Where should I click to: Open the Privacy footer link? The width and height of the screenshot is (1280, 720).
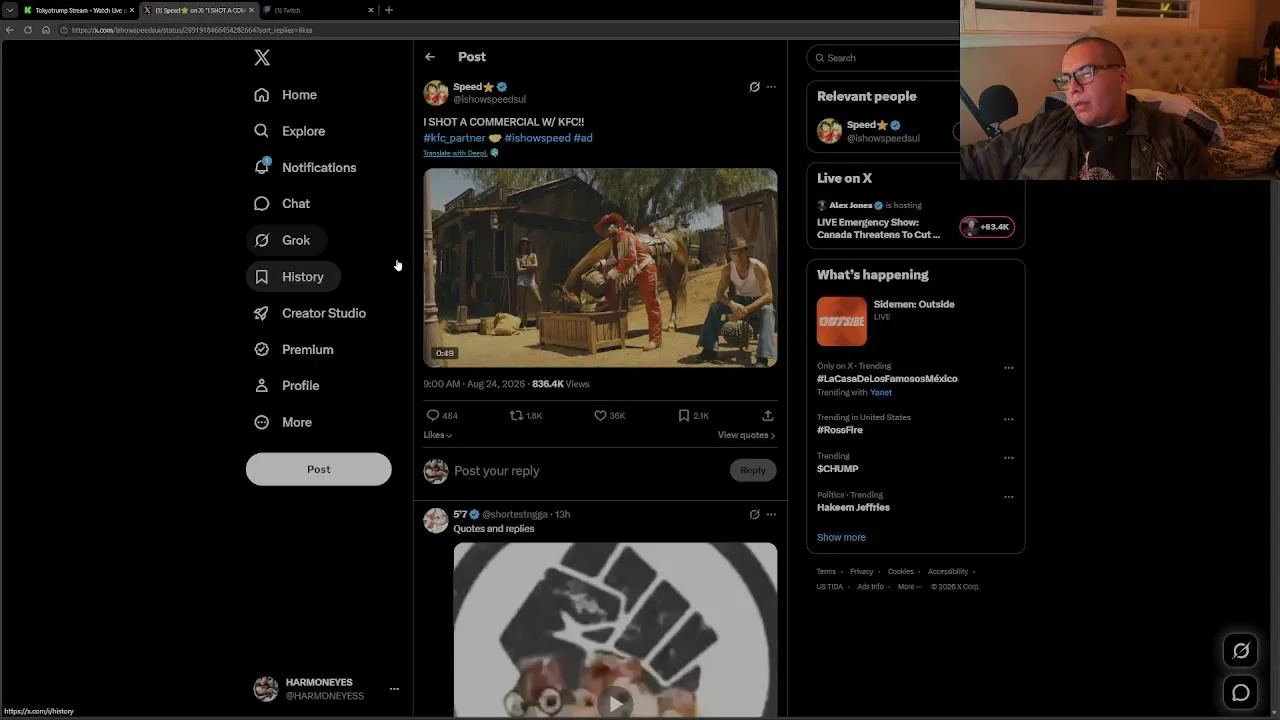point(862,572)
